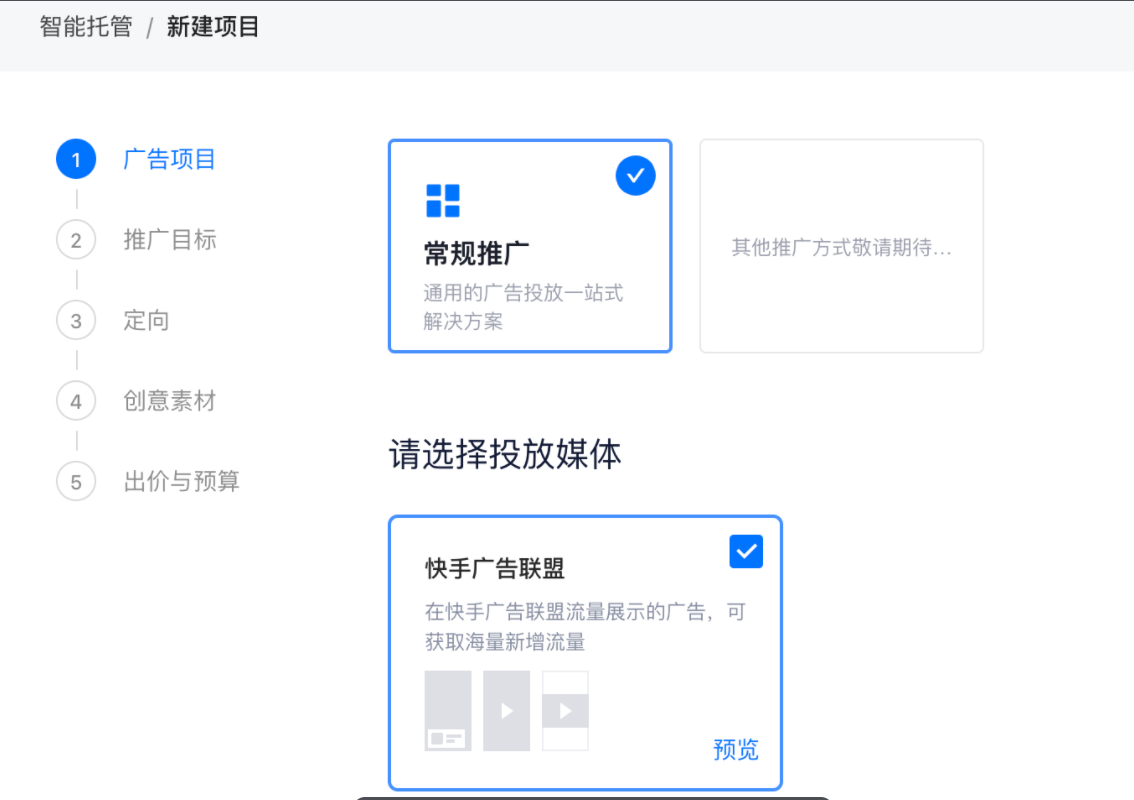
Task: Click the 请选择投放媒体 heading
Action: pos(504,454)
